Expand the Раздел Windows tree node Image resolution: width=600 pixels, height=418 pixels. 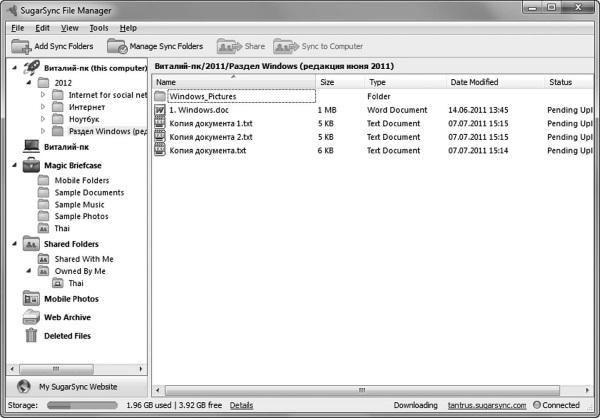[x=43, y=131]
